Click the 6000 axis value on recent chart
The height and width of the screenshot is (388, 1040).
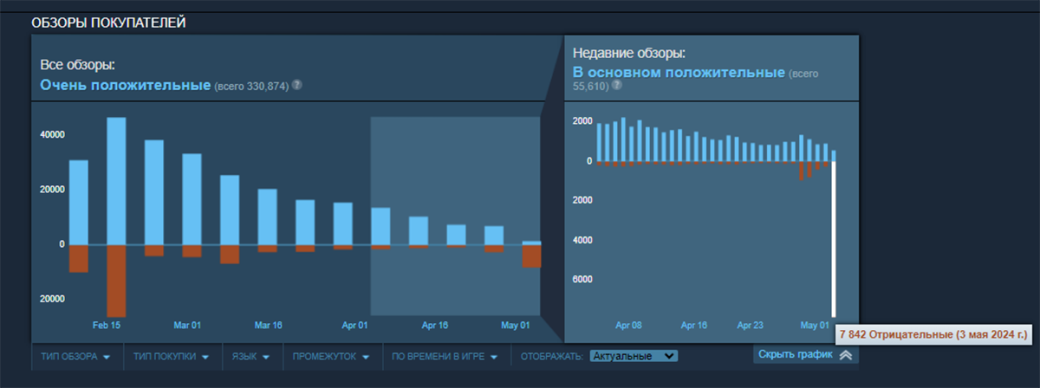click(582, 279)
